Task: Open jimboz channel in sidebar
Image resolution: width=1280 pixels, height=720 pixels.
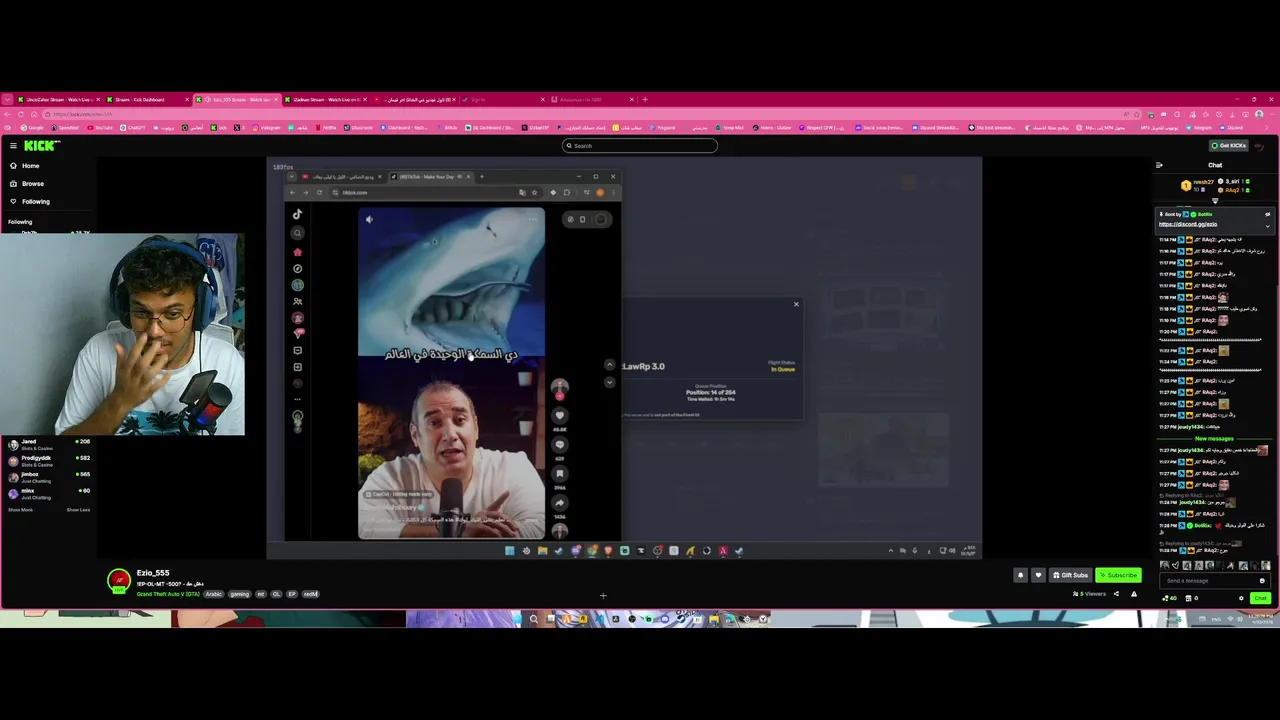Action: click(48, 477)
